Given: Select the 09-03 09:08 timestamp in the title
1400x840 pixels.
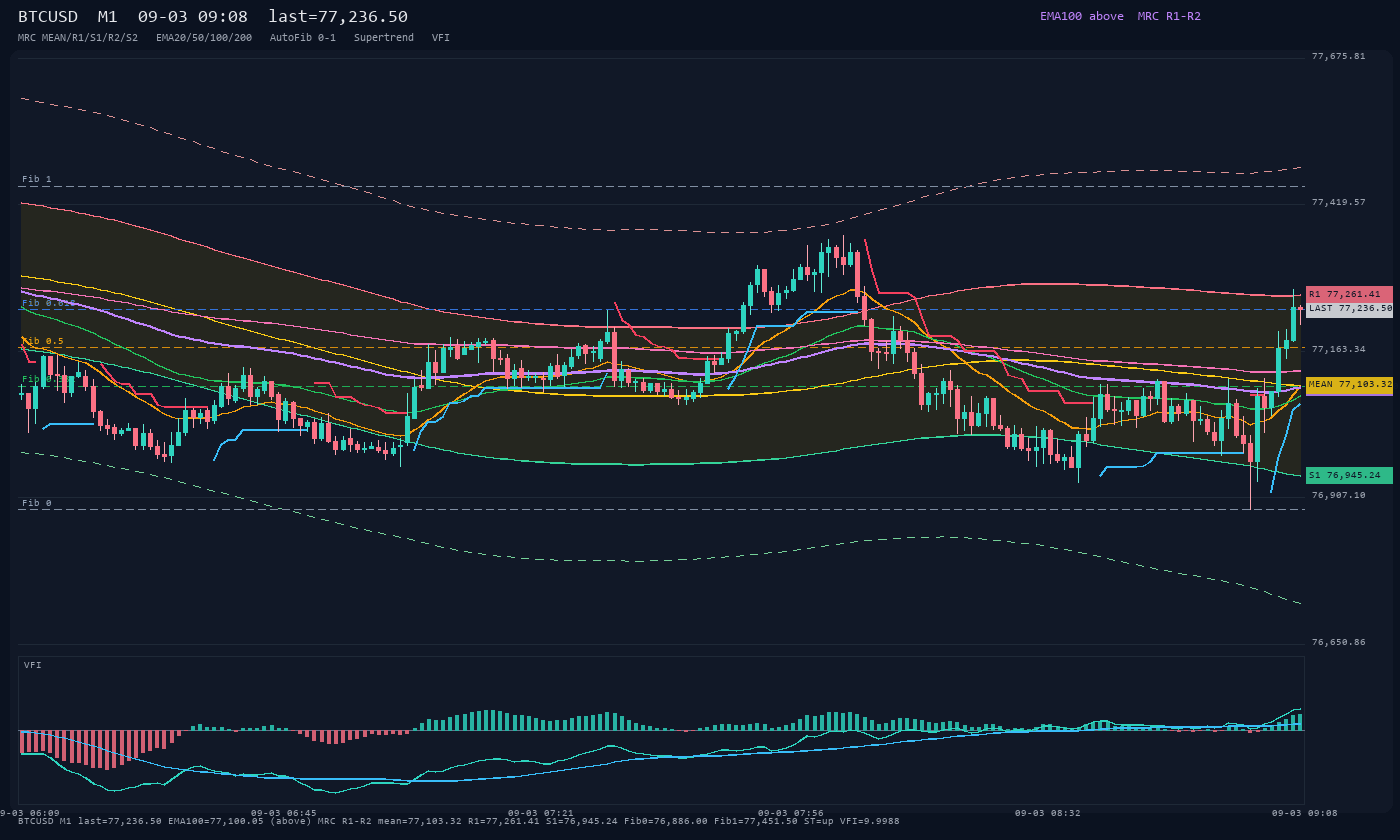Looking at the screenshot, I should 193,16.
